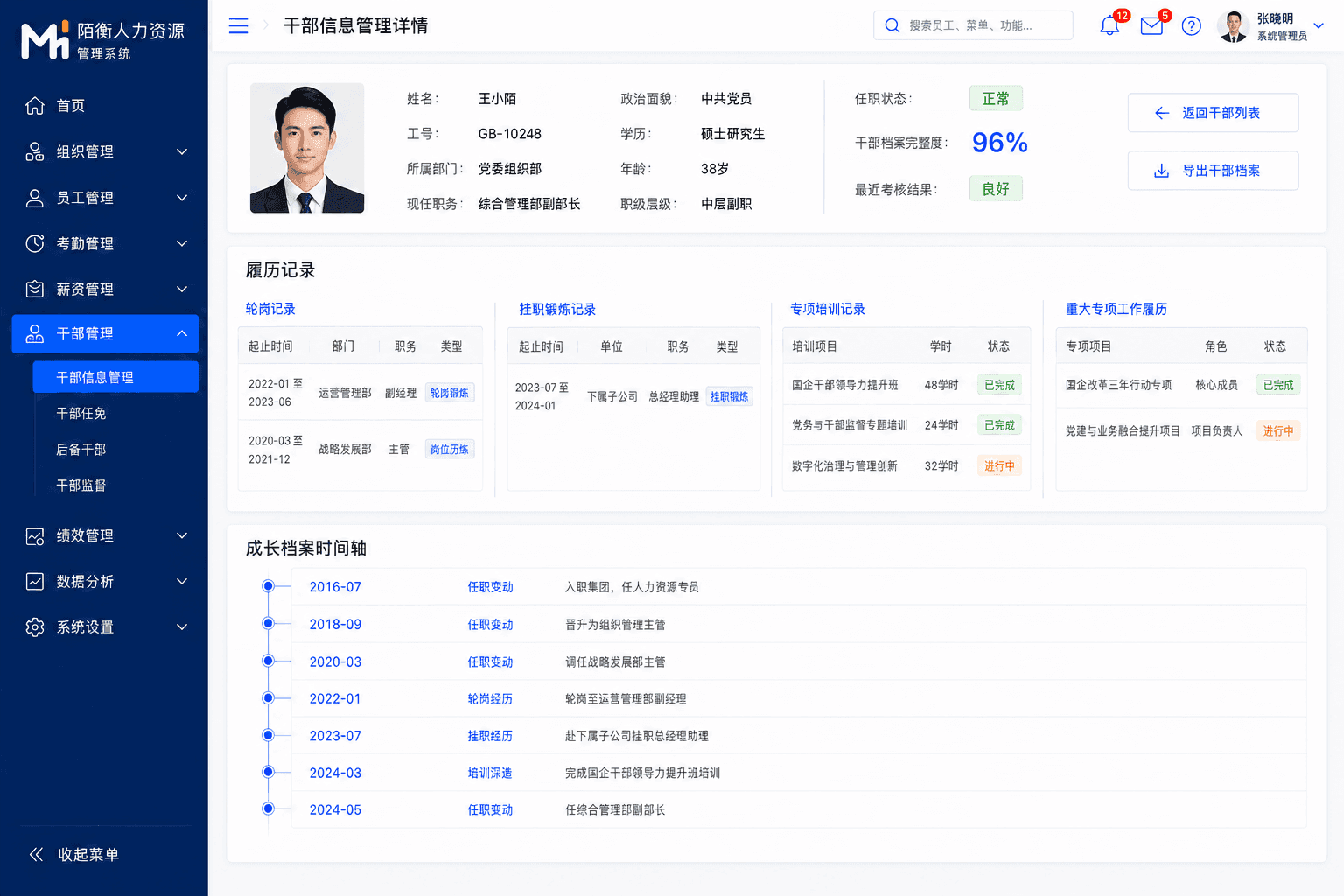
Task: Click the 轮岗经历 label on 2022-01 row
Action: tap(490, 699)
